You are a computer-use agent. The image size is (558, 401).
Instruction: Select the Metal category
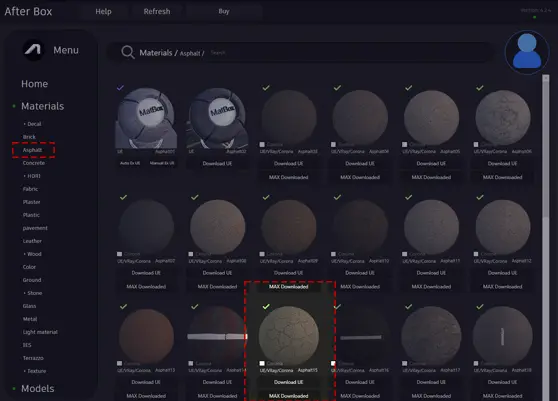30,319
